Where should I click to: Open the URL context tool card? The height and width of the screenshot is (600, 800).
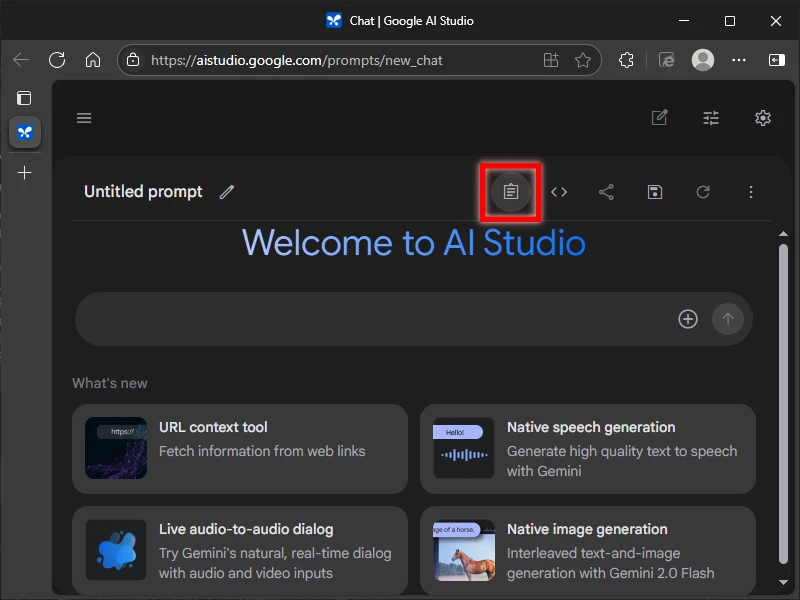pos(240,449)
